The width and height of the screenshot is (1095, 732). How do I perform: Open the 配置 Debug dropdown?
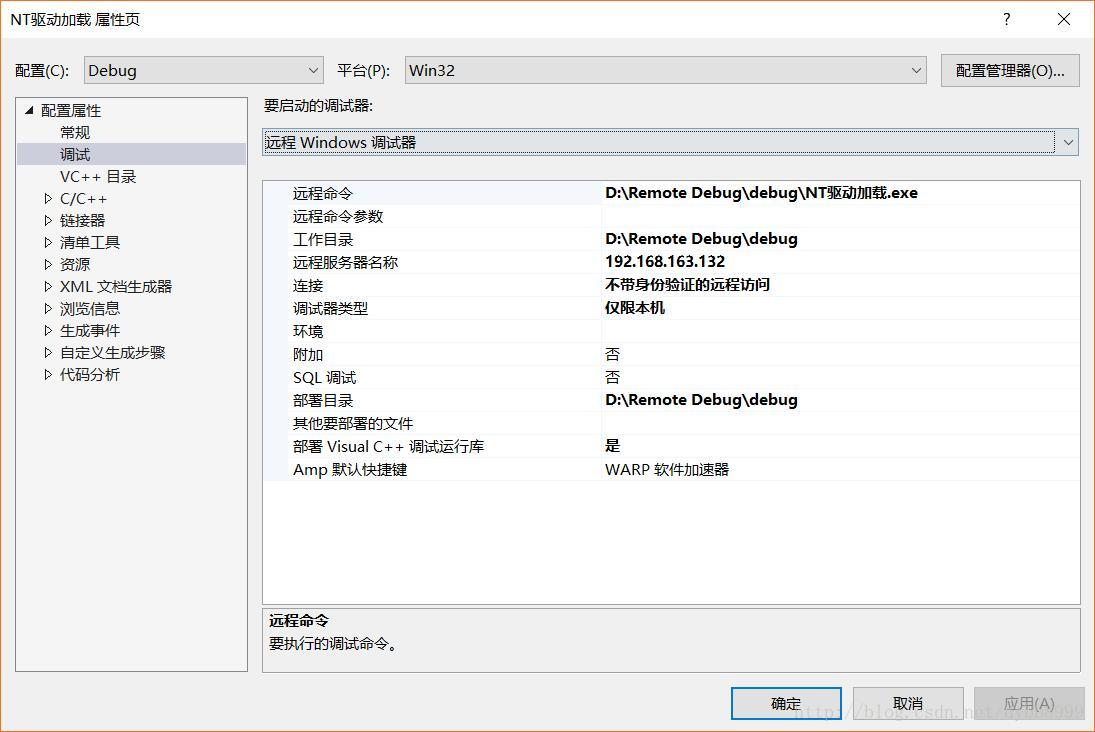pos(315,70)
